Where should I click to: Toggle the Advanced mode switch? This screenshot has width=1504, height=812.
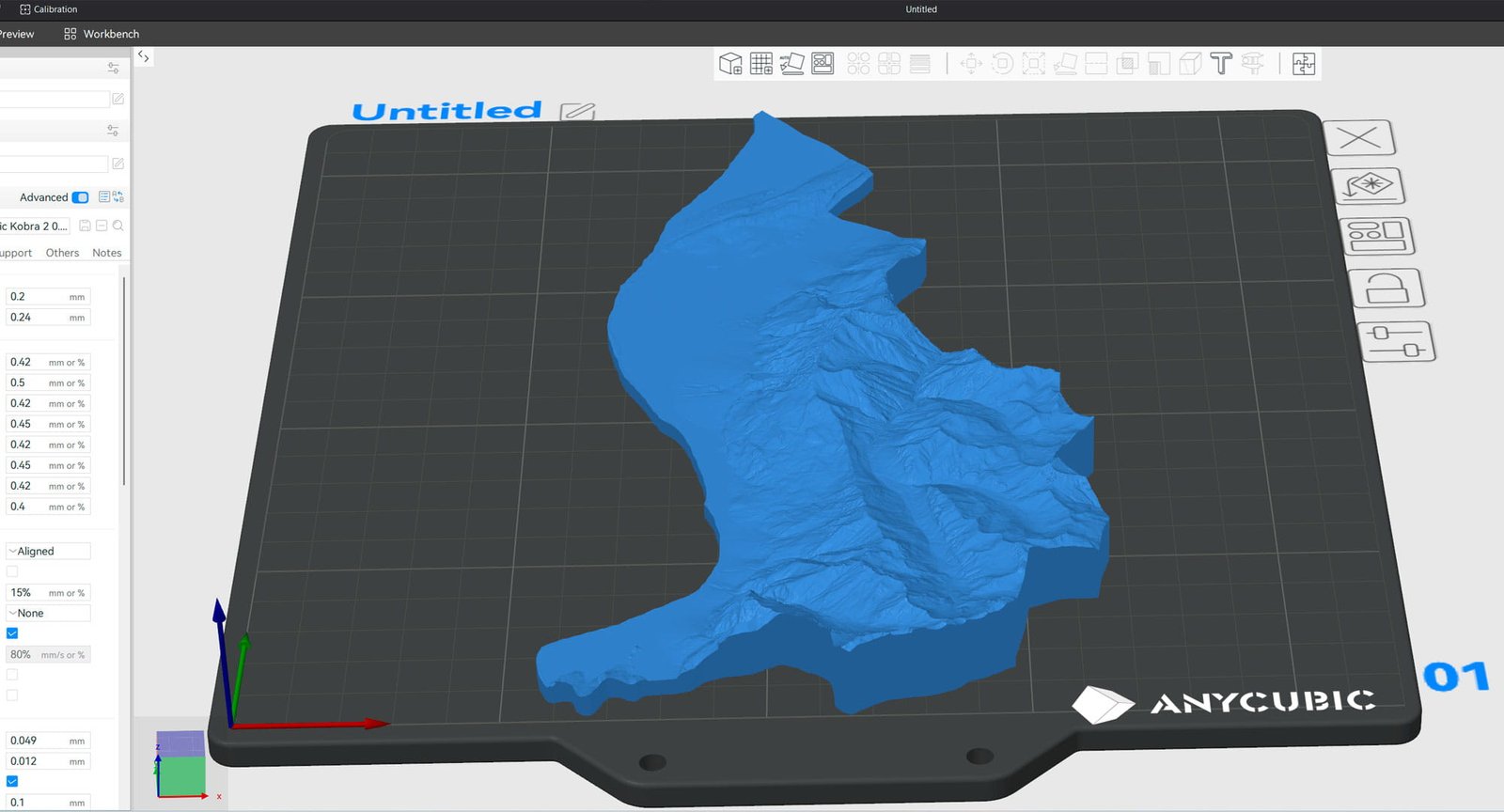click(80, 197)
